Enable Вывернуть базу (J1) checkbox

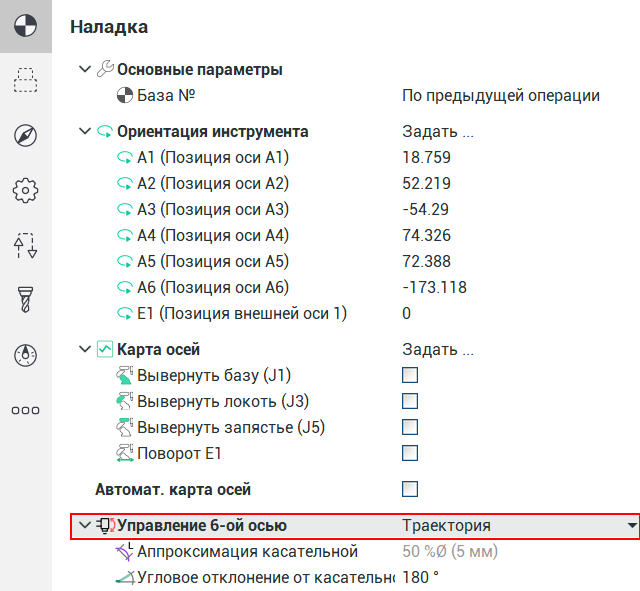click(x=409, y=376)
